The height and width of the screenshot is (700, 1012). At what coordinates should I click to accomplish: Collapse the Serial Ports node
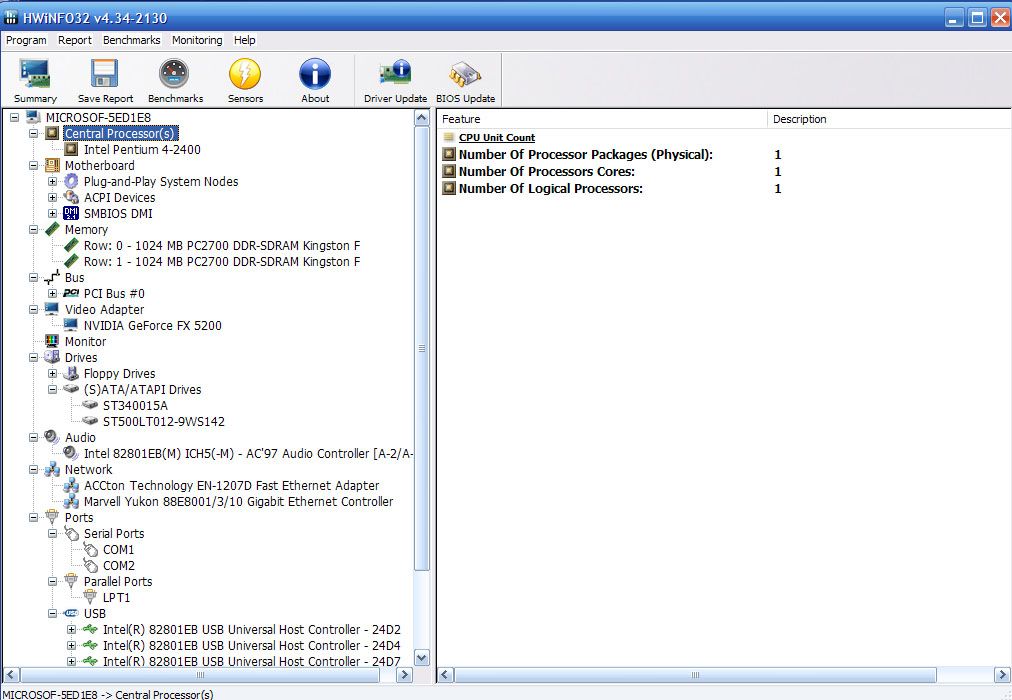coord(53,534)
